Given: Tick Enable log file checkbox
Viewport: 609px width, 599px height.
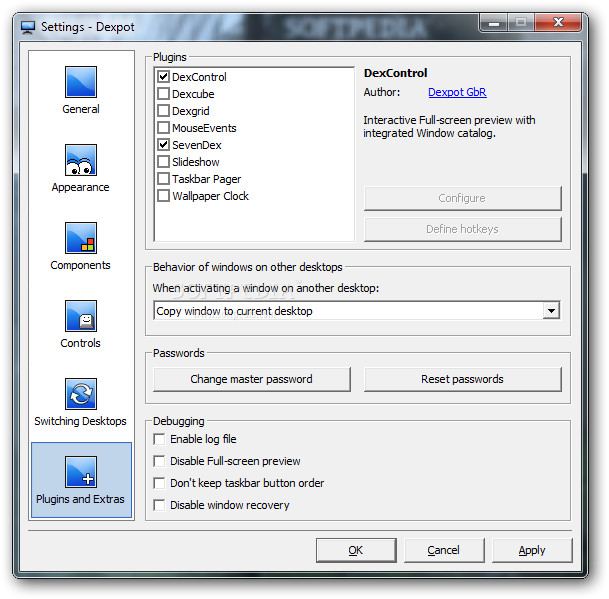Looking at the screenshot, I should coord(159,439).
